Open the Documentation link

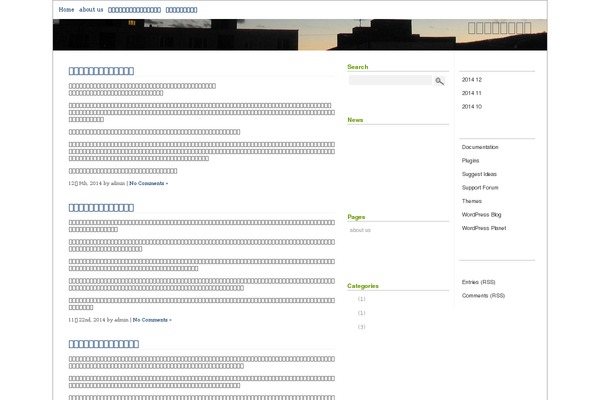pos(480,147)
